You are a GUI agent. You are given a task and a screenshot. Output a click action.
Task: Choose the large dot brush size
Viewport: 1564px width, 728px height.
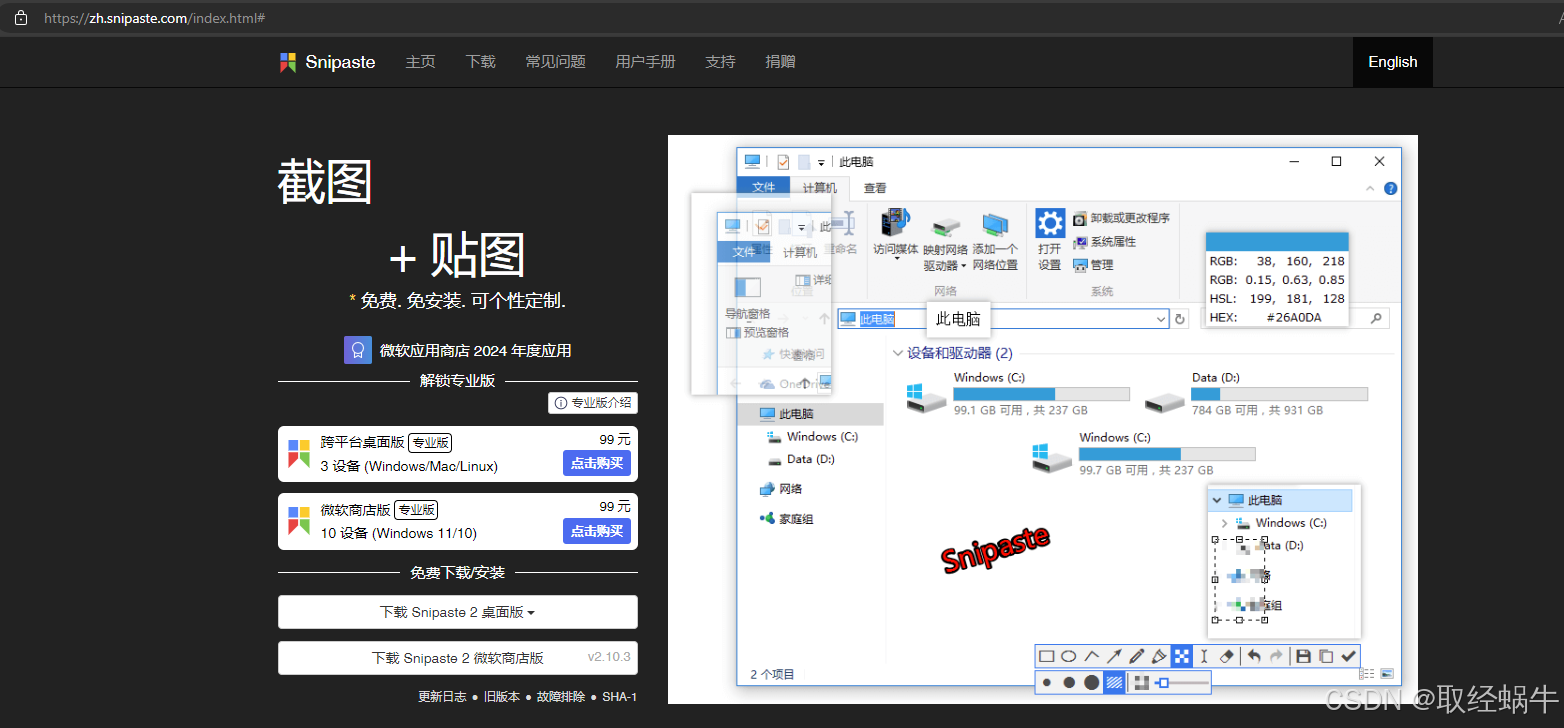[1092, 682]
